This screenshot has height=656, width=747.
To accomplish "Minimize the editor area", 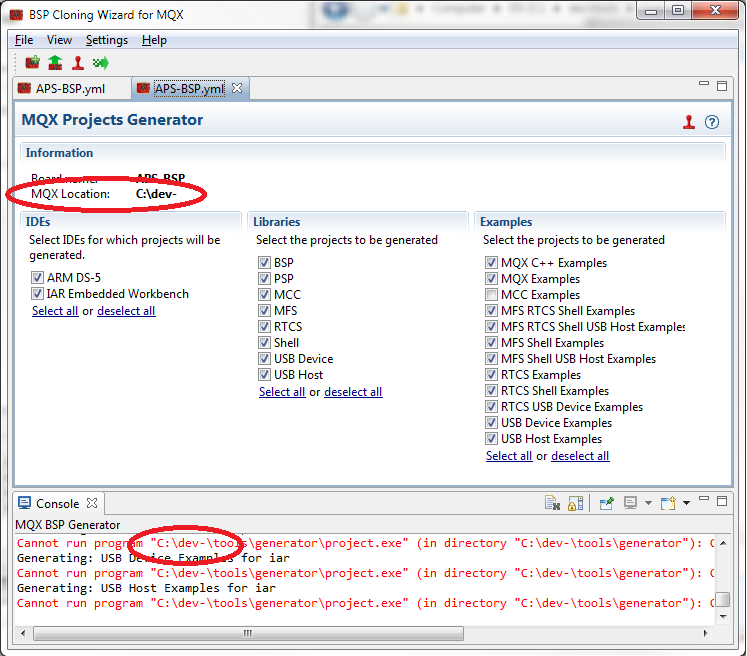I will click(x=704, y=83).
